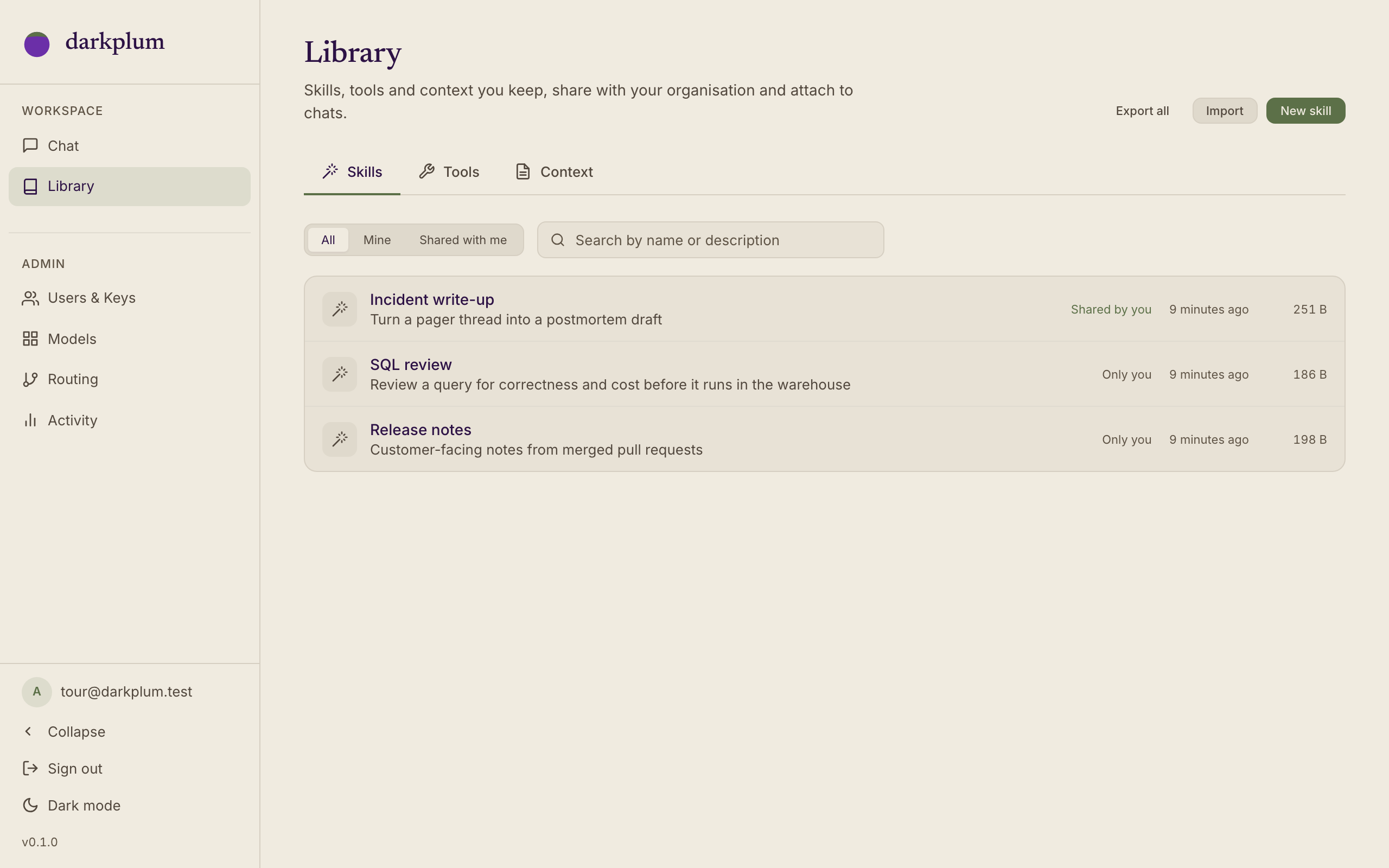Click 'Only you' on SQL review row
The image size is (1389, 868).
tap(1127, 374)
